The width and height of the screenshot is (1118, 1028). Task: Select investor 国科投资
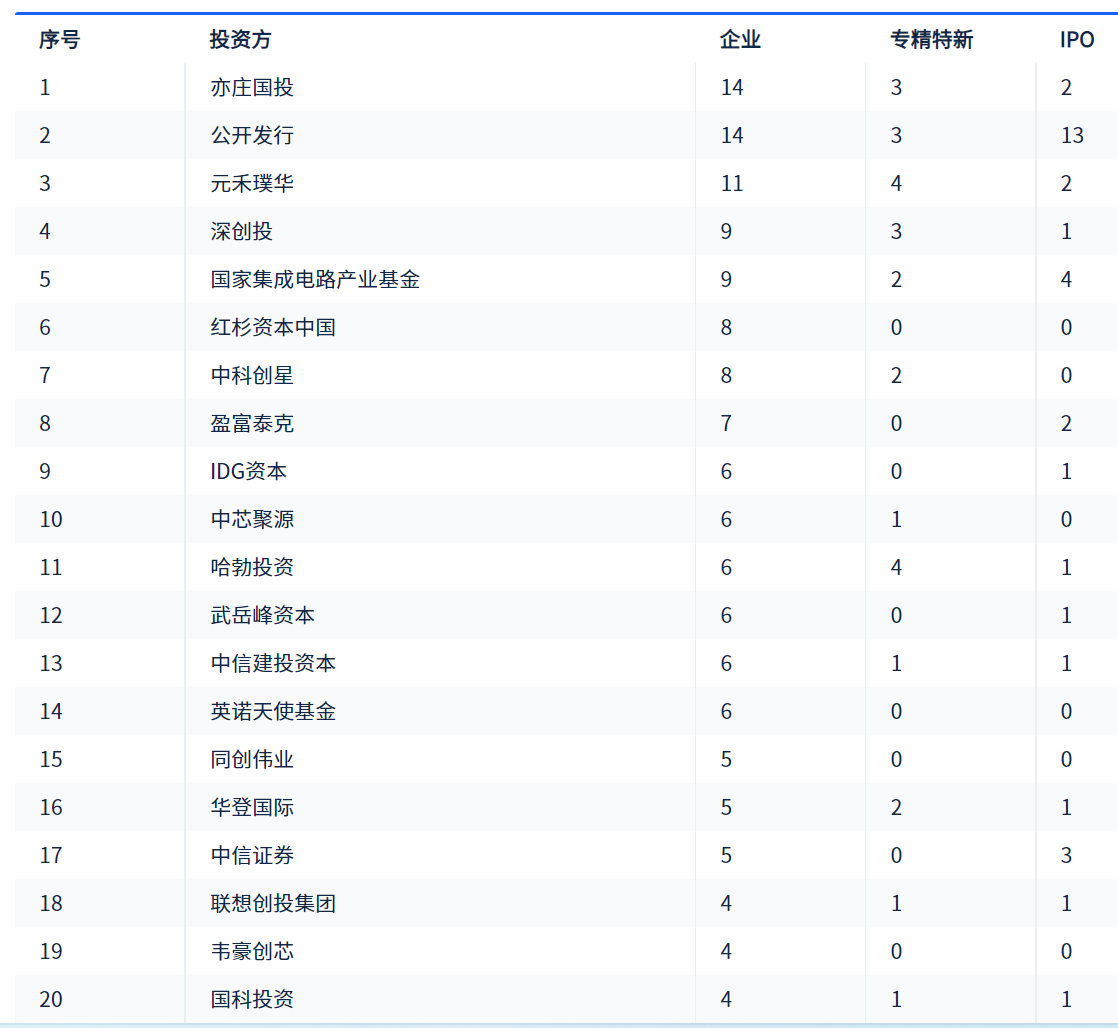252,999
